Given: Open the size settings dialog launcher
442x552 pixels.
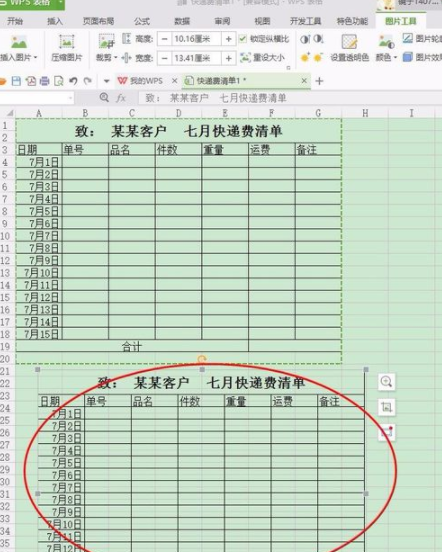Looking at the screenshot, I should pyautogui.click(x=288, y=68).
